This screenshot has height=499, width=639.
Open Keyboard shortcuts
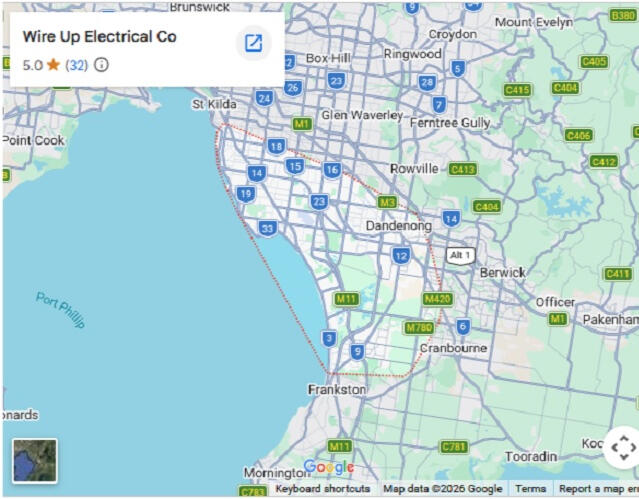322,489
